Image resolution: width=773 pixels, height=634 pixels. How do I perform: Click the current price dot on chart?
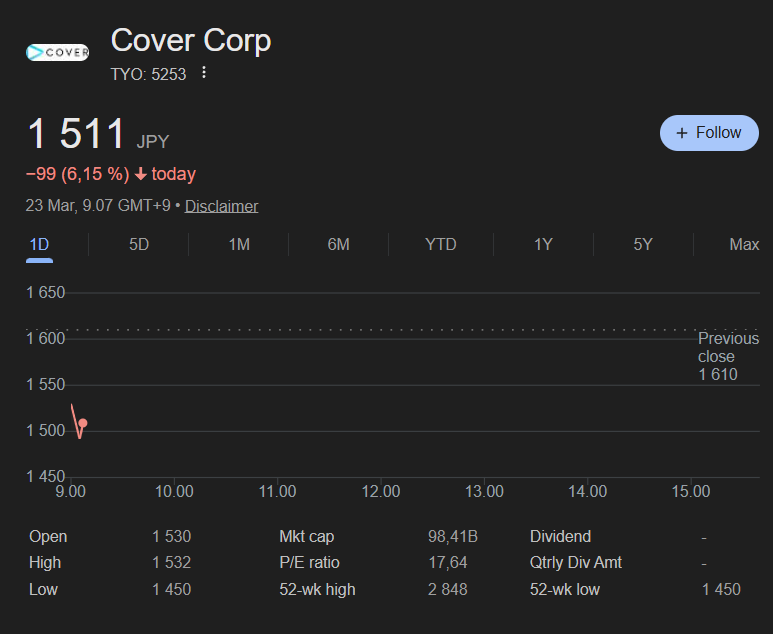pyautogui.click(x=83, y=423)
